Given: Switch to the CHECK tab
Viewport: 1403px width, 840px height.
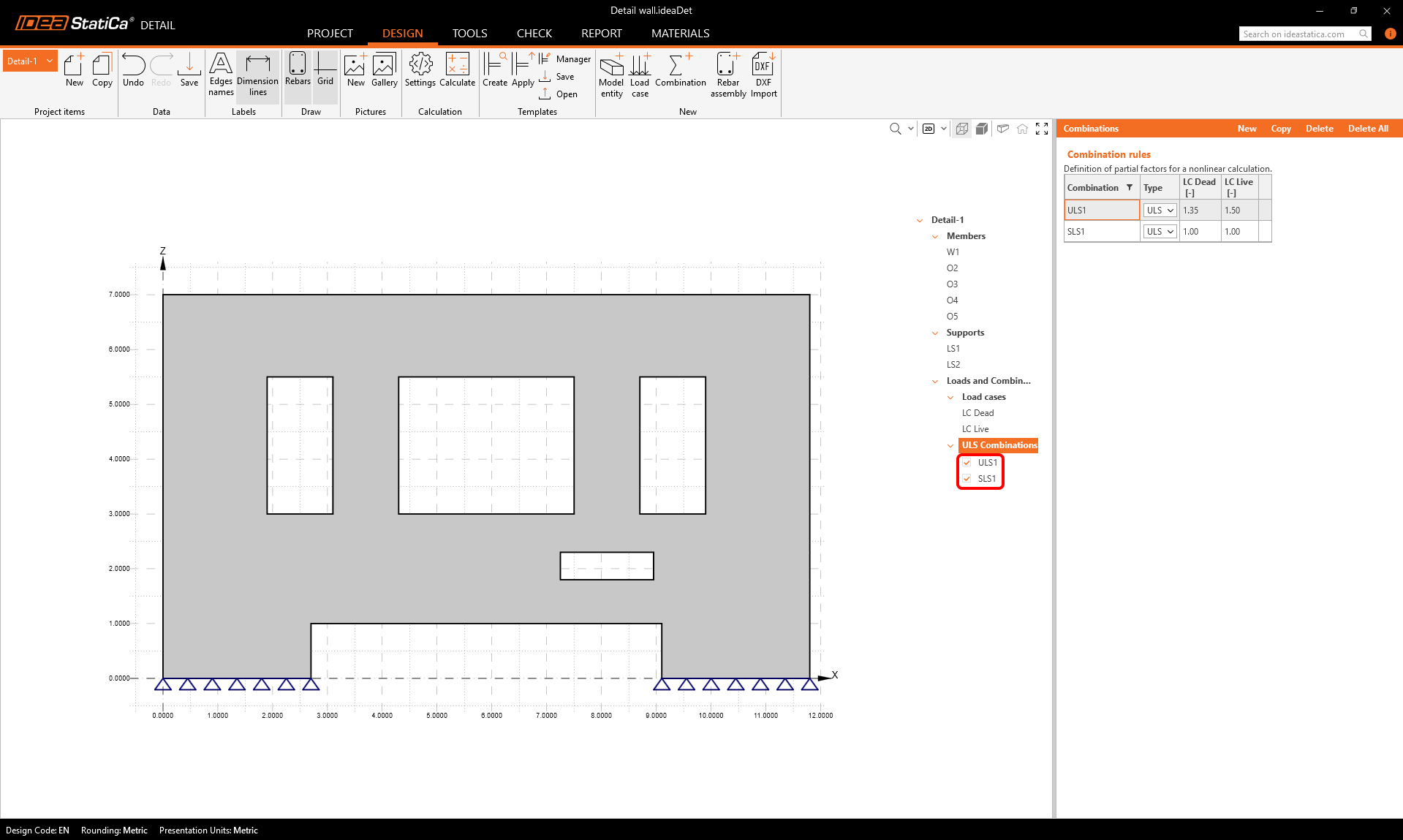Looking at the screenshot, I should [x=534, y=34].
